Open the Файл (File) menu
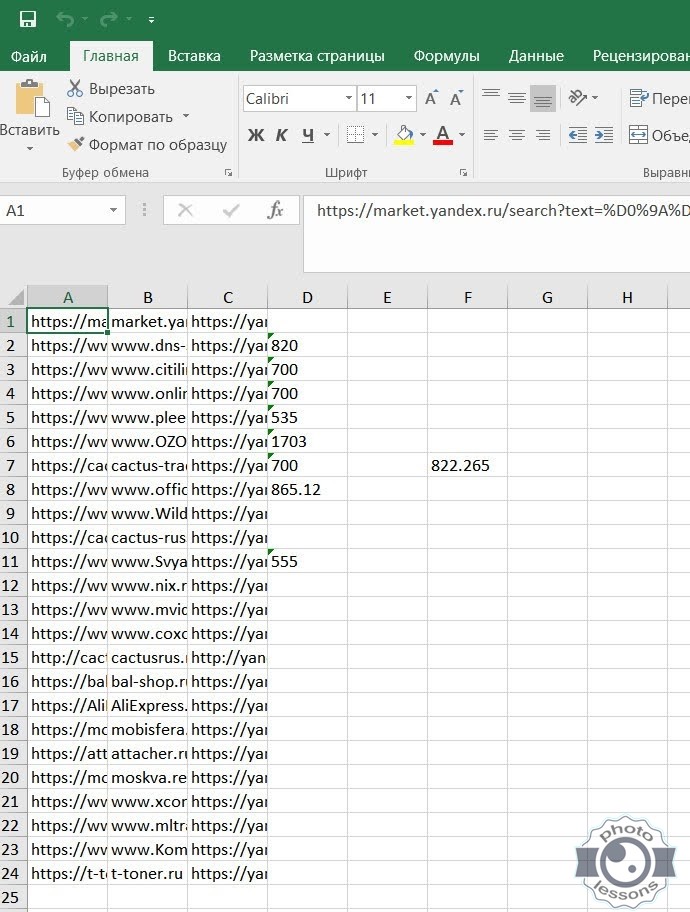Screen dimensions: 690x912 pos(29,56)
